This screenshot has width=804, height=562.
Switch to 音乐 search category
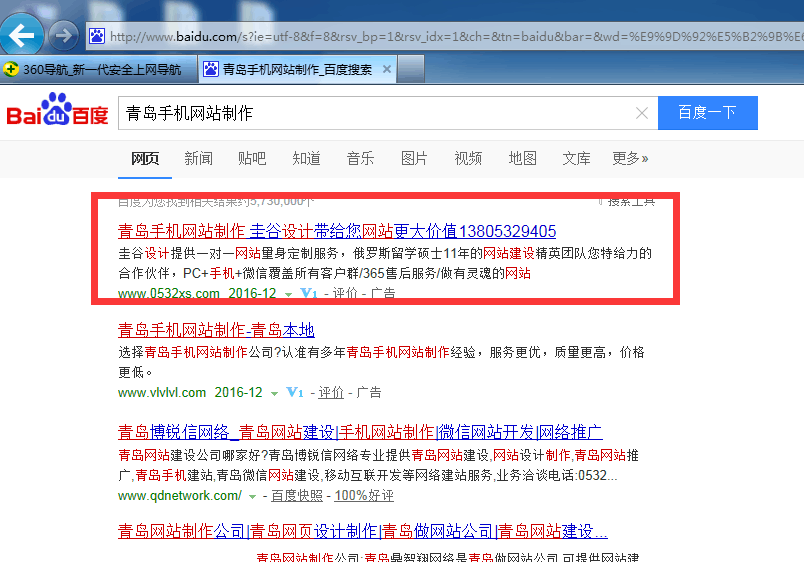[360, 158]
